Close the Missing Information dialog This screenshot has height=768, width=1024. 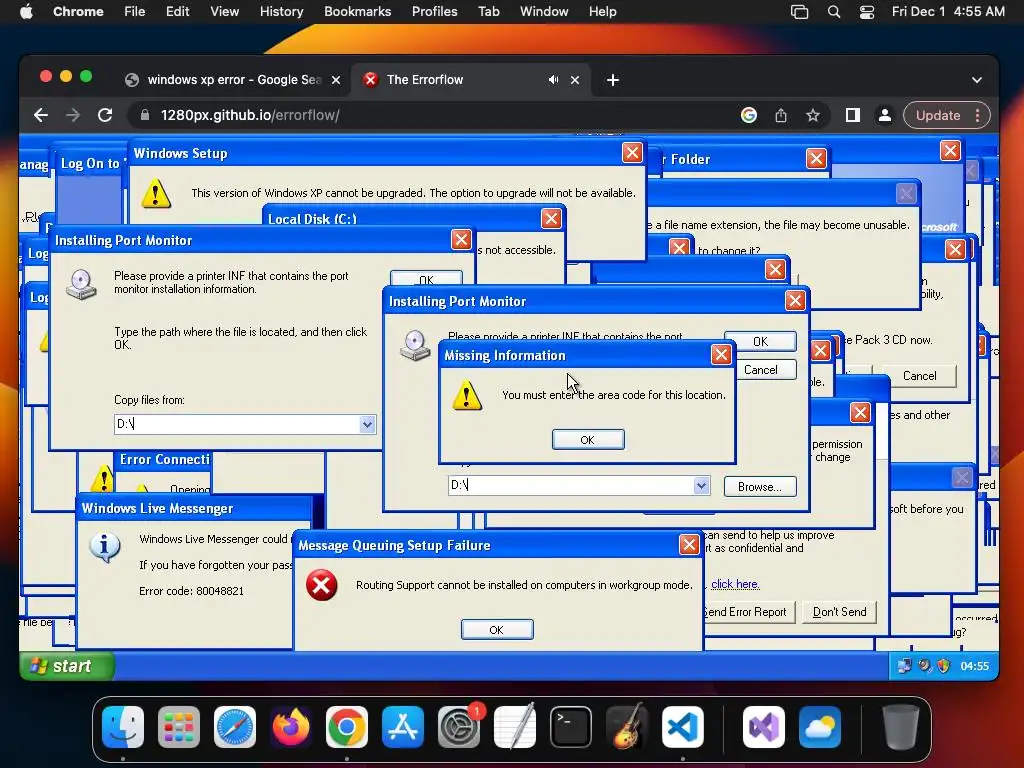721,355
